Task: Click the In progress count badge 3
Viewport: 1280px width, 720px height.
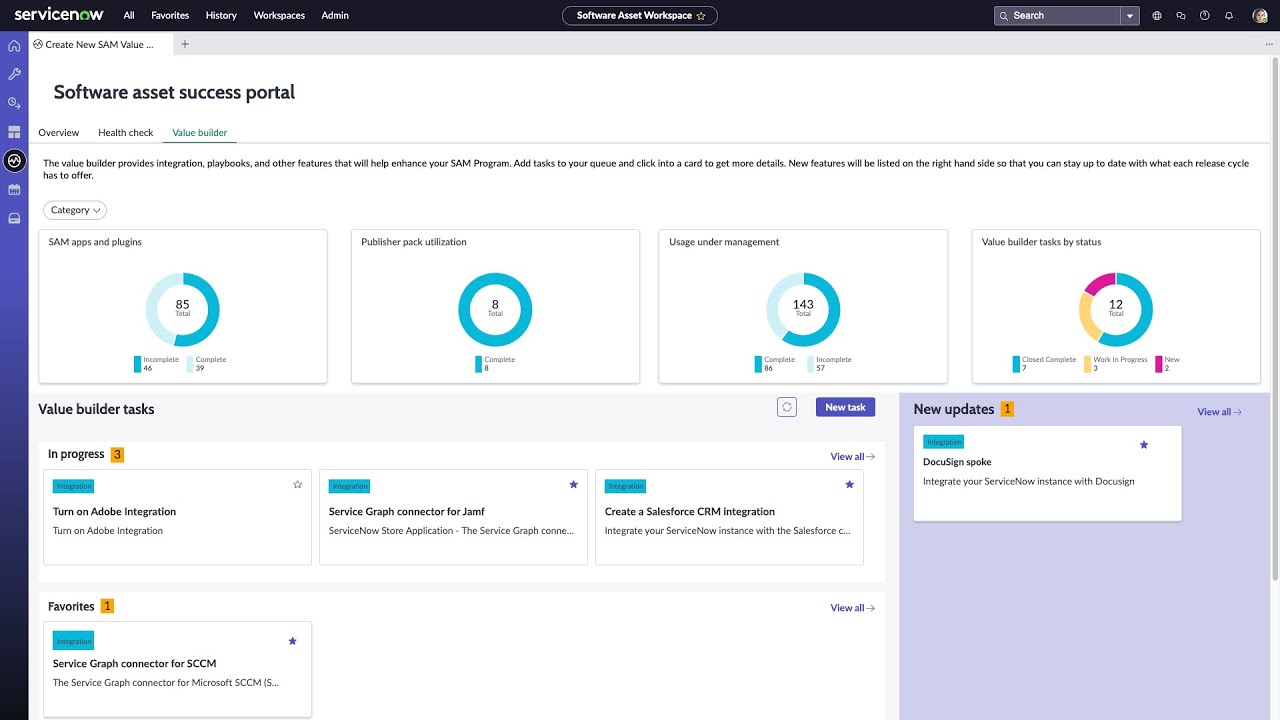Action: 117,455
